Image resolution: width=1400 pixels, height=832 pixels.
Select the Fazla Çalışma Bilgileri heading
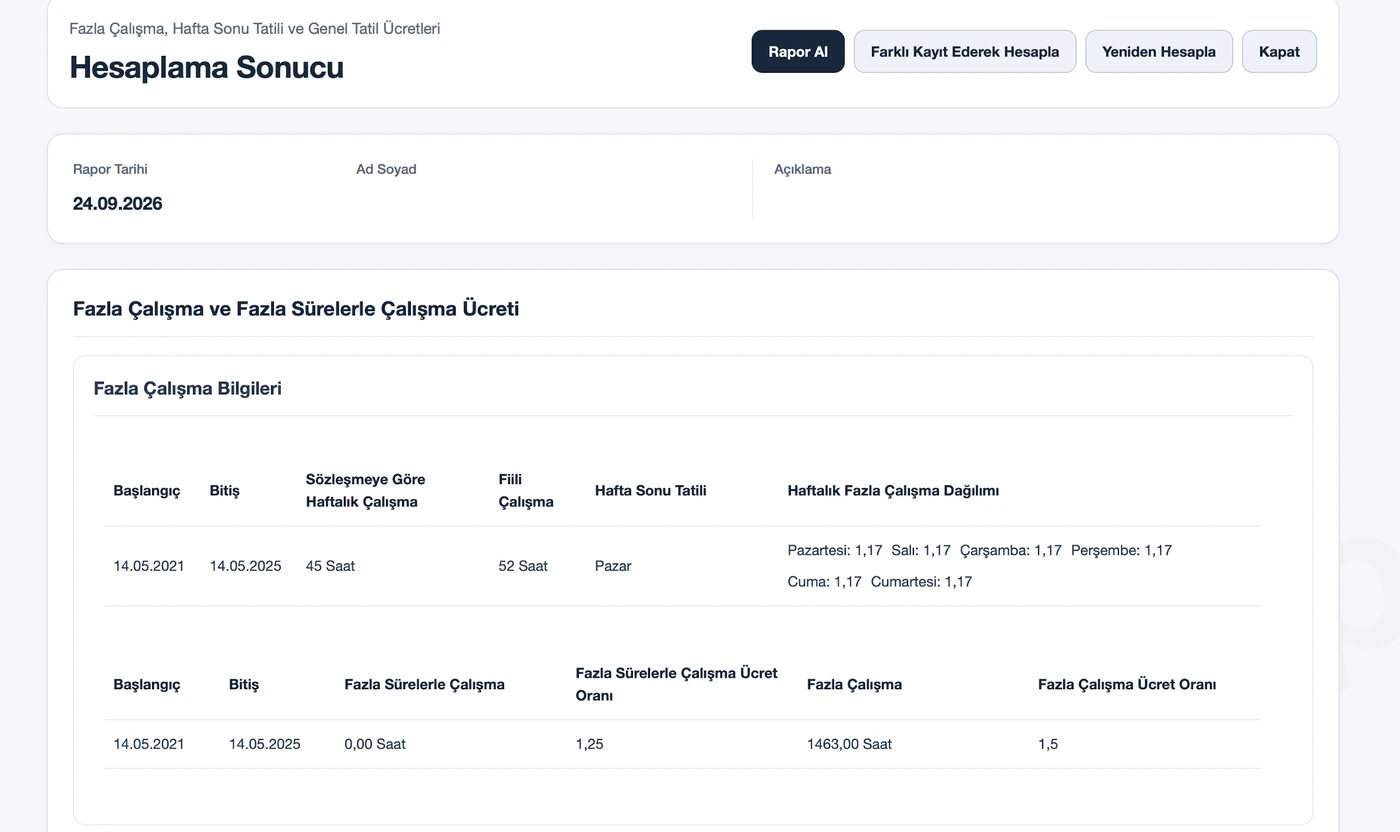(x=188, y=389)
